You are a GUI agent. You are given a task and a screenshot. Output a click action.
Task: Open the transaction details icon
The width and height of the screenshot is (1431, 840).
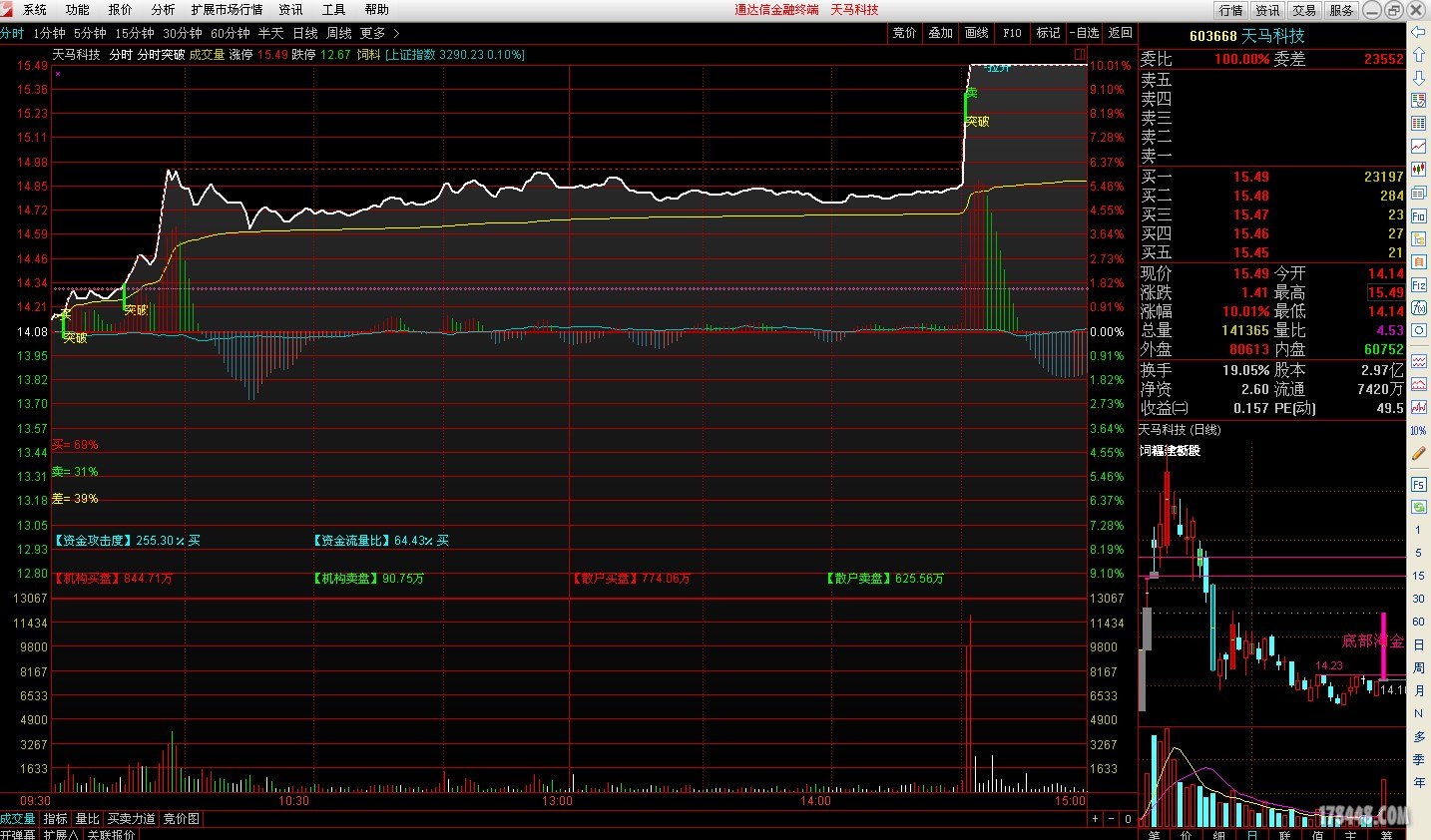coord(1418,193)
